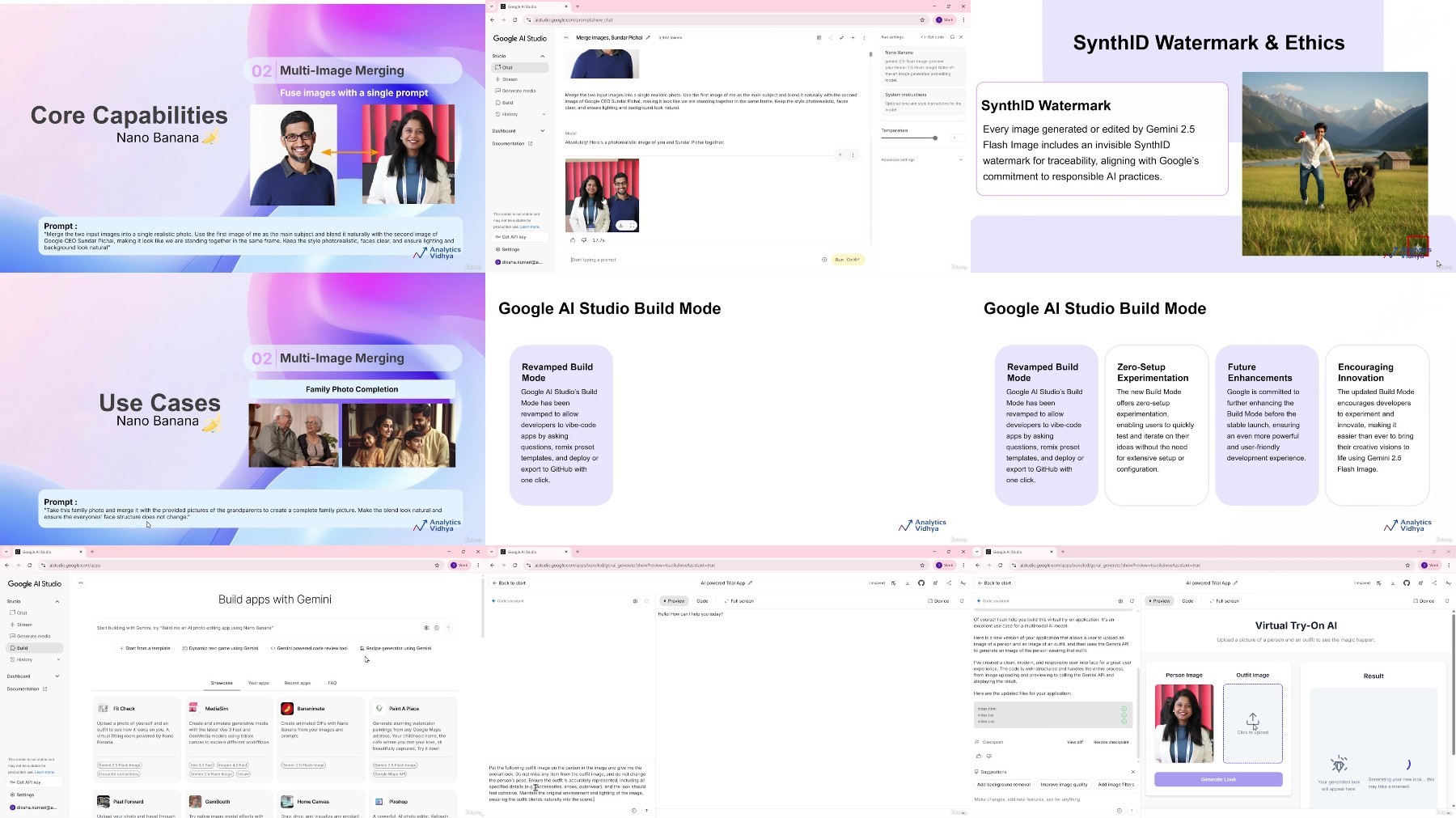The width and height of the screenshot is (1456, 818).
Task: Select Generate media in the Merge Images window sidebar
Action: coord(519,91)
